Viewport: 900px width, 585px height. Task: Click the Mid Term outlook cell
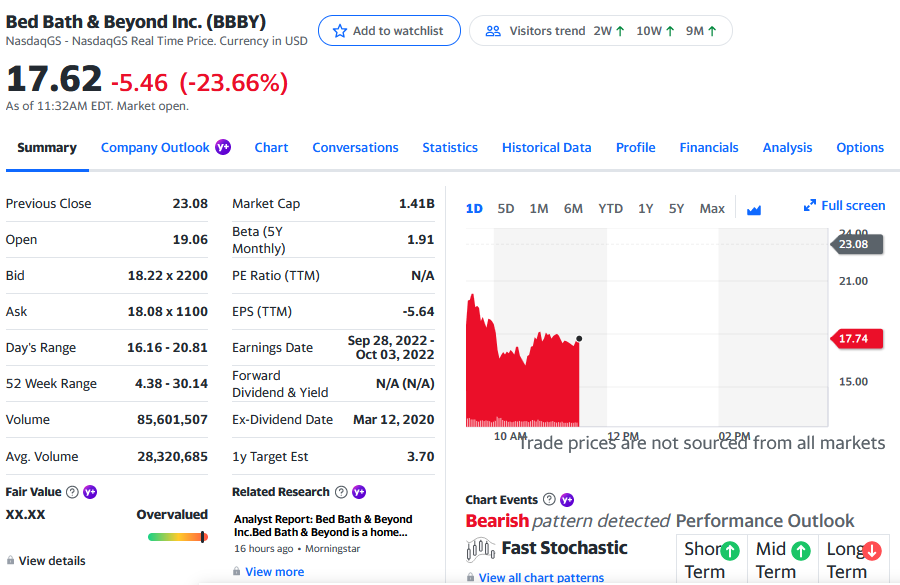tap(783, 560)
